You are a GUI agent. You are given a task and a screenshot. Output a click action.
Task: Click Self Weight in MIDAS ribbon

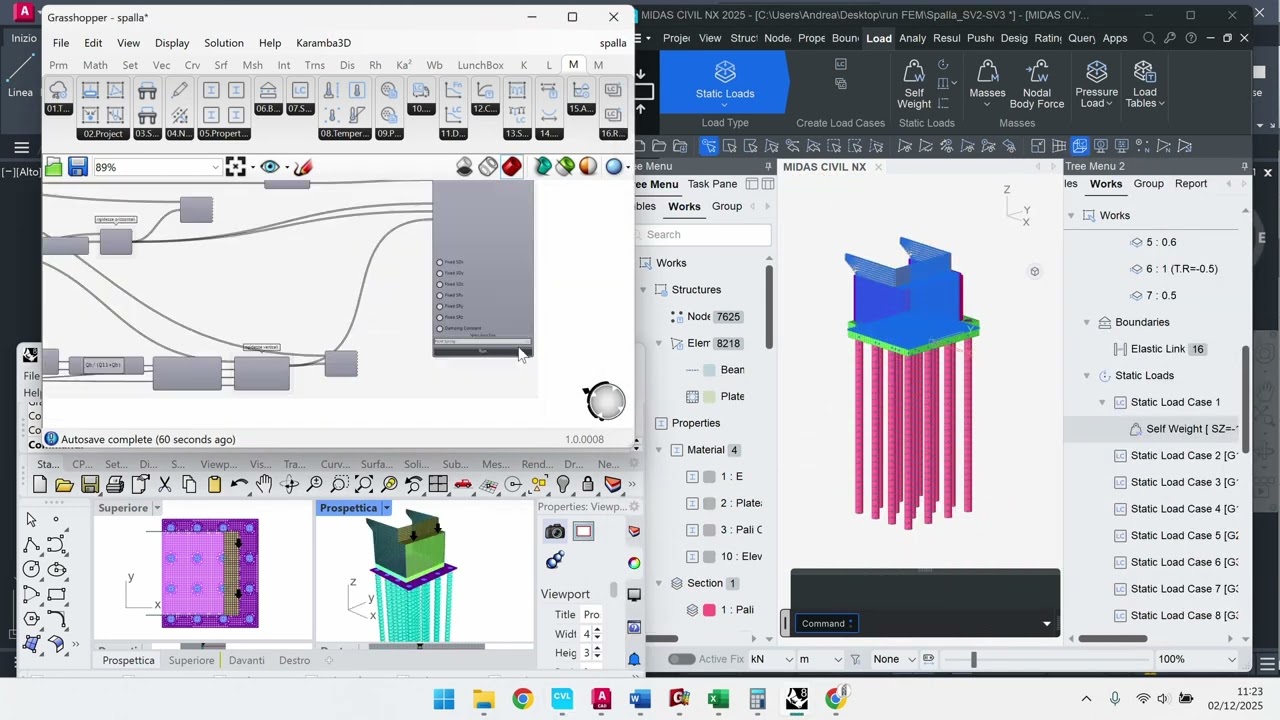coord(914,85)
